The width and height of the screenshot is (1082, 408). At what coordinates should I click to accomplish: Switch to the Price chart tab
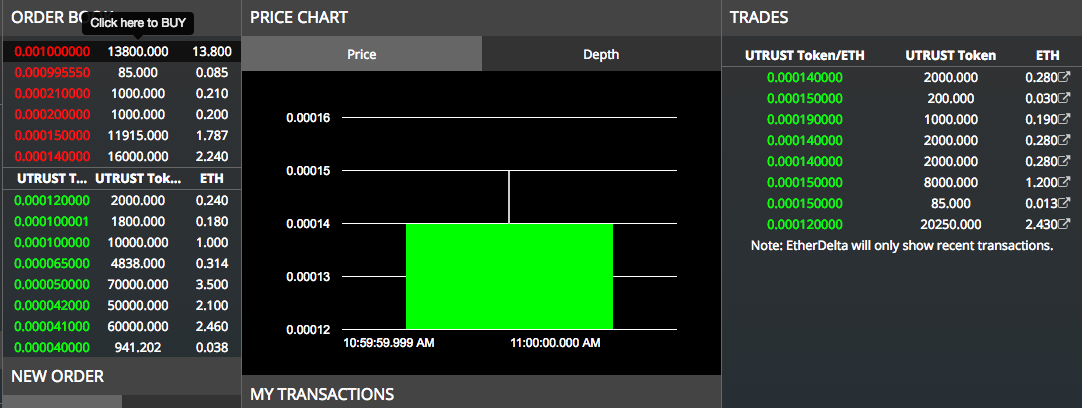[x=362, y=54]
